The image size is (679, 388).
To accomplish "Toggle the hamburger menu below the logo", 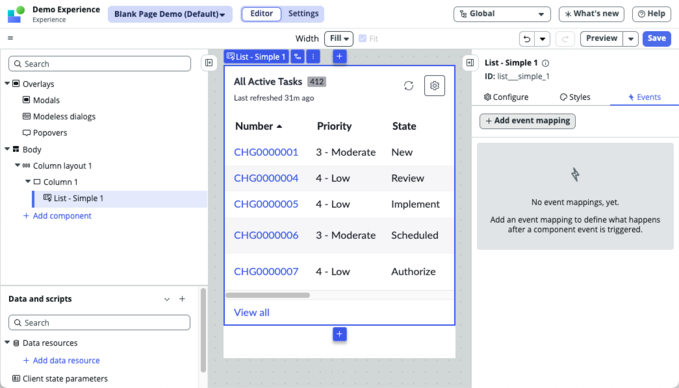I will 10,38.
